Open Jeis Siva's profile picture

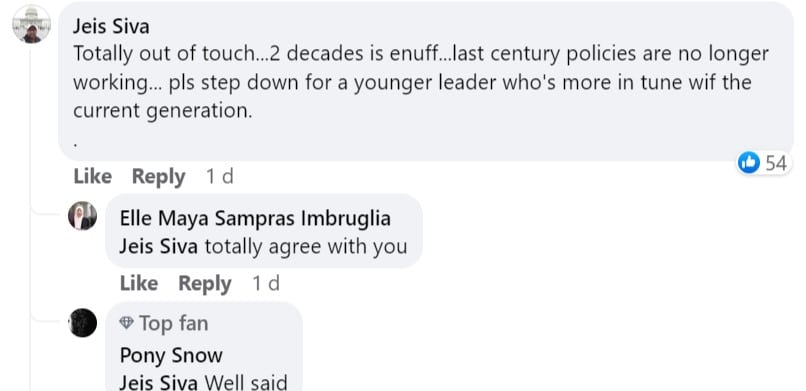tap(31, 24)
